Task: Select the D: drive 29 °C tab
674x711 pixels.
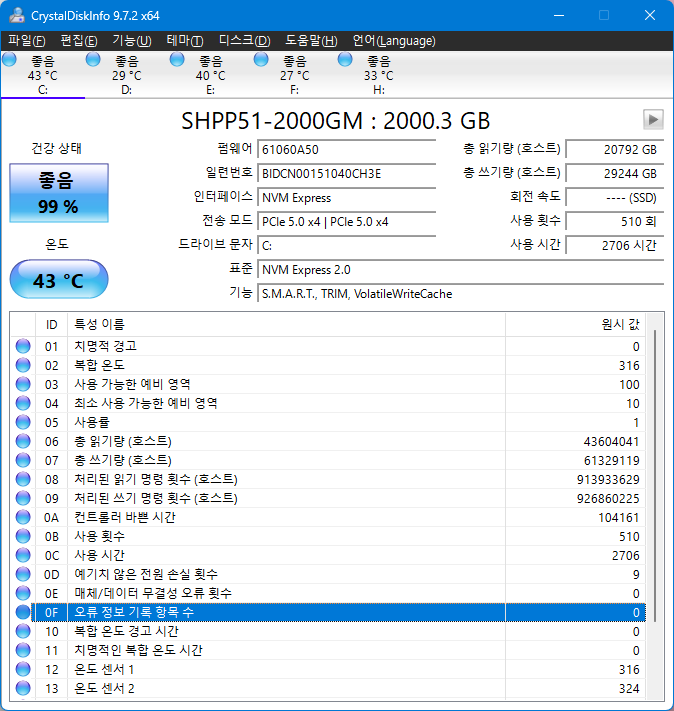Action: click(127, 75)
